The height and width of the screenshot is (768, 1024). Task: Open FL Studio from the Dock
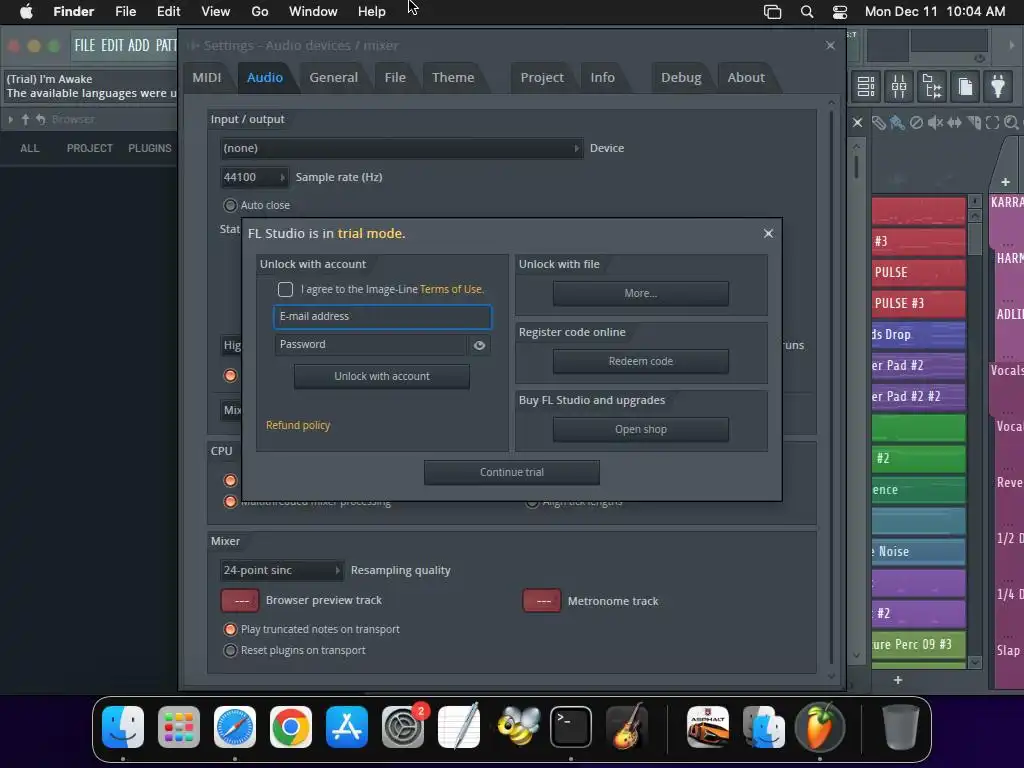point(820,726)
